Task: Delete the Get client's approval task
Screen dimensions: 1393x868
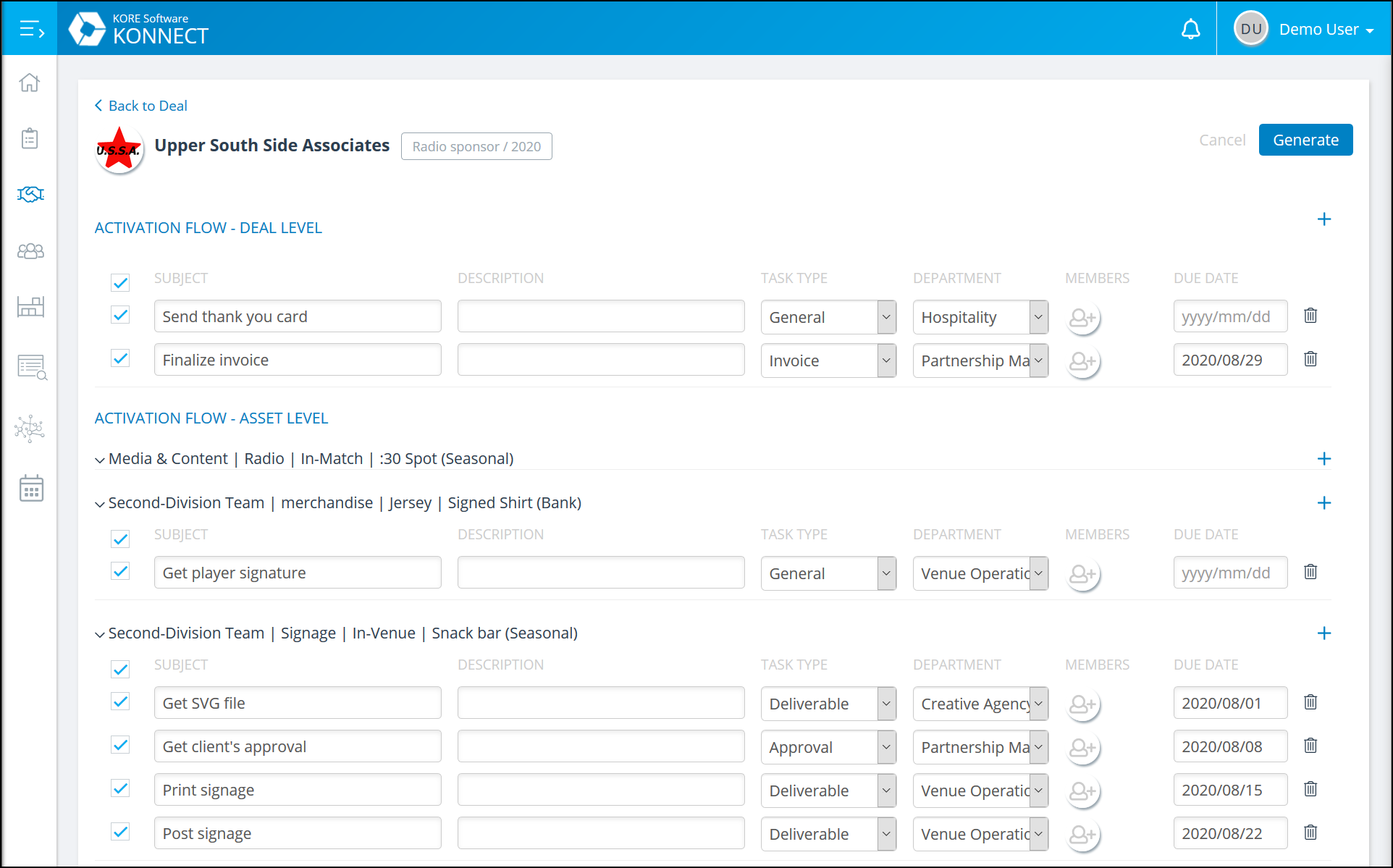Action: coord(1310,746)
